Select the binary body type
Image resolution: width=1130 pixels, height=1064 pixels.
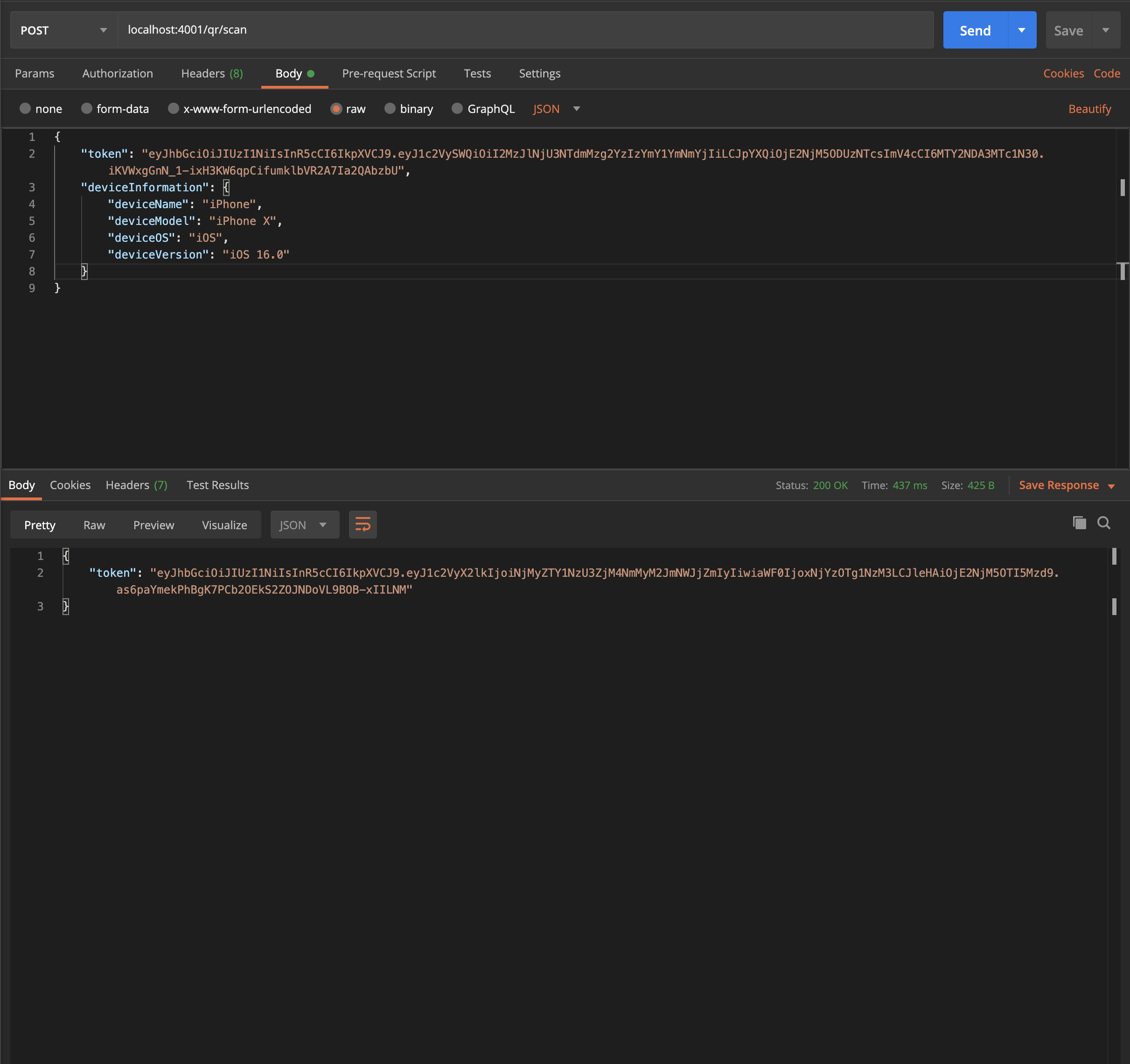pos(408,109)
